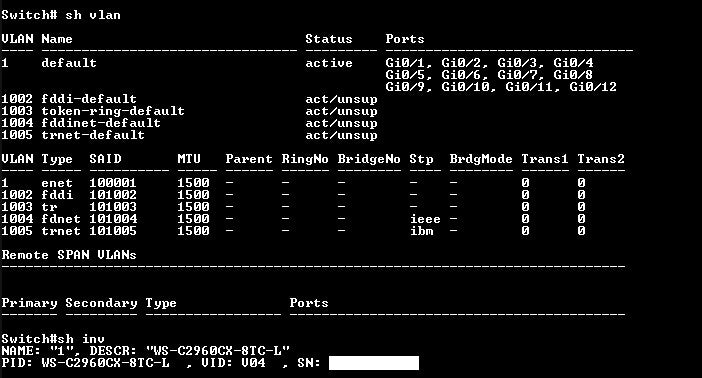The image size is (702, 378).
Task: Click the 'Secondary' column header
Action: [x=101, y=303]
